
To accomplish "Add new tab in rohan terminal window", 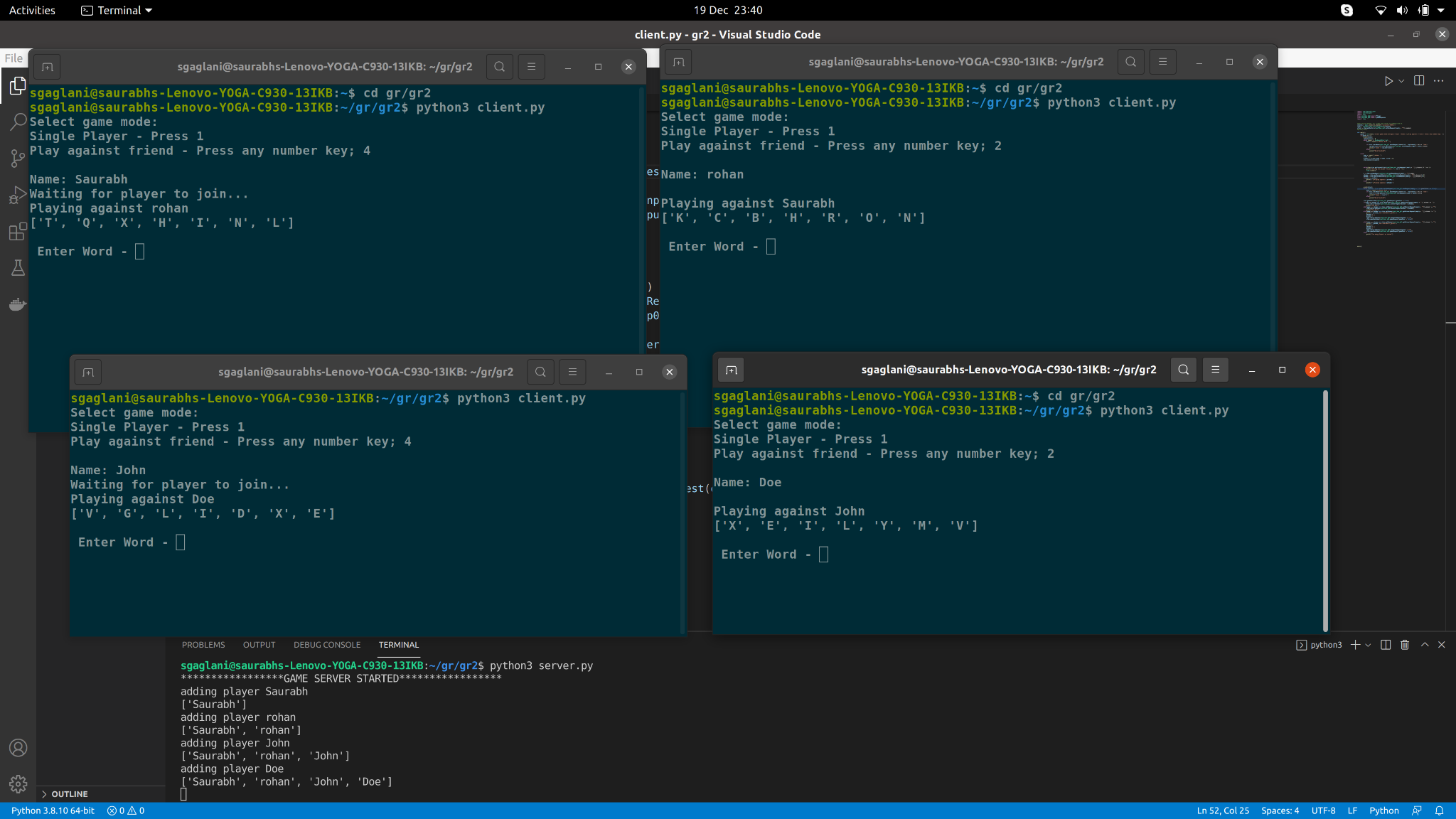I will [679, 62].
